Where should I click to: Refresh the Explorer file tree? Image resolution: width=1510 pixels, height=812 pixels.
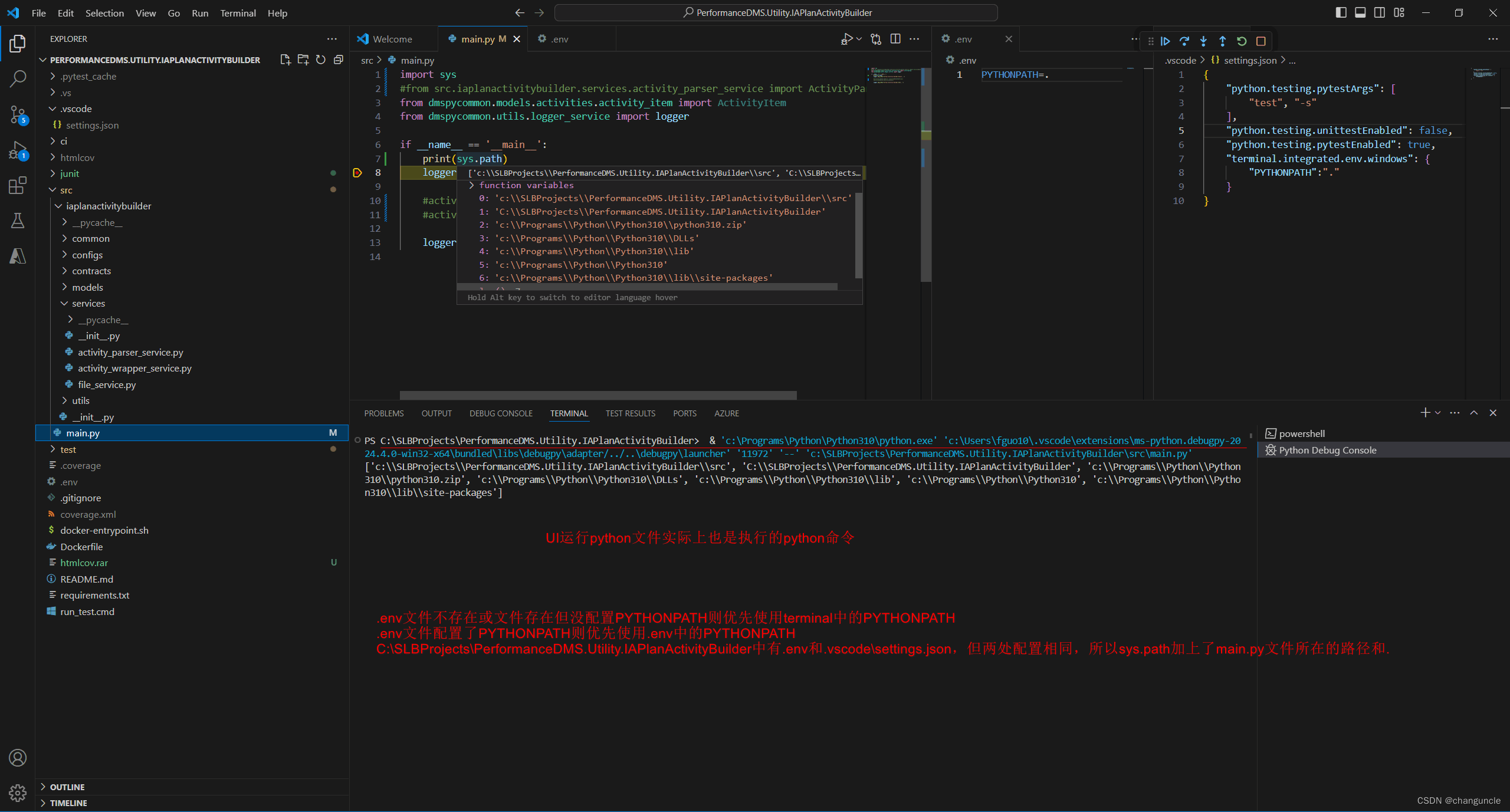pos(321,60)
